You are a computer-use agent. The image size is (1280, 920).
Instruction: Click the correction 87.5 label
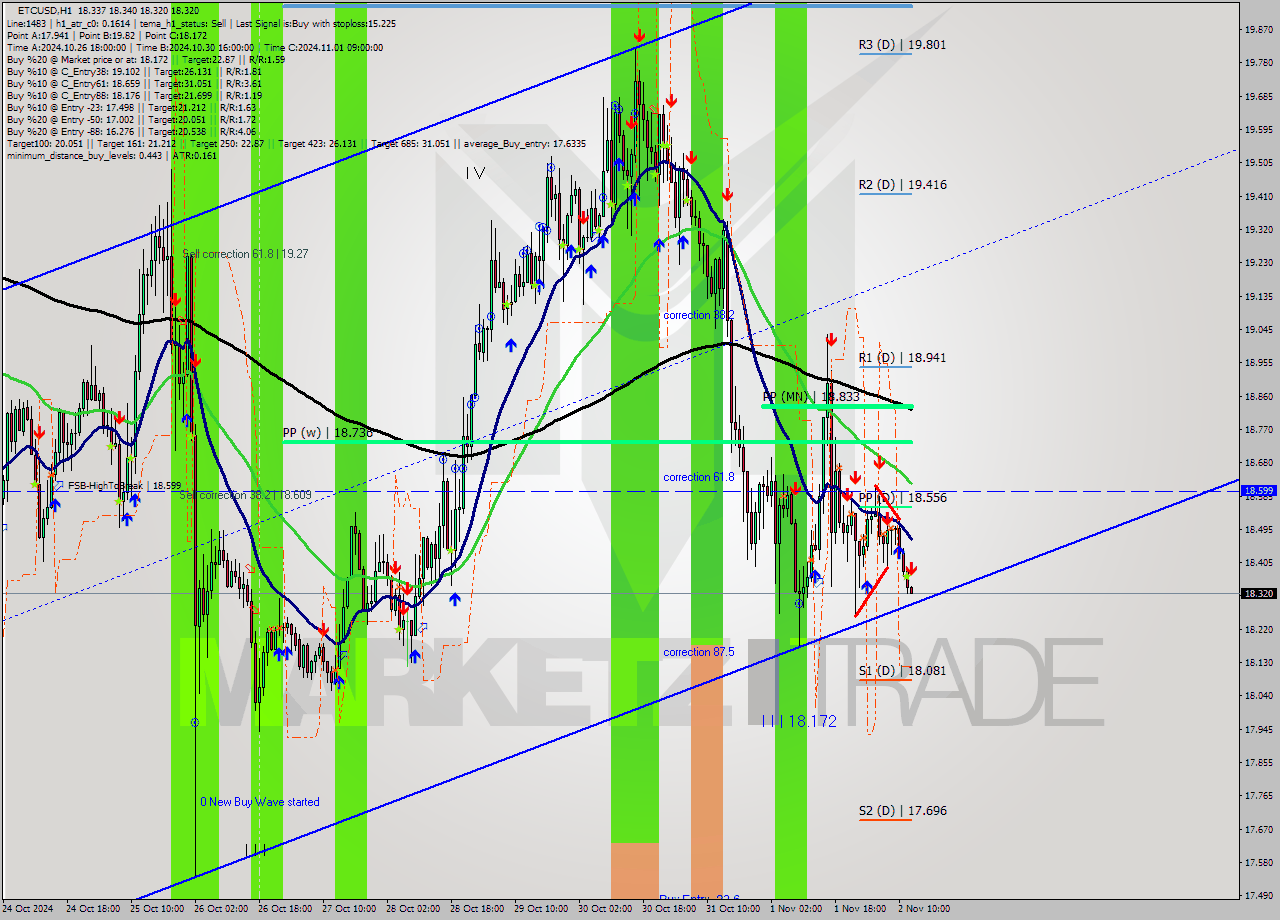pyautogui.click(x=699, y=652)
